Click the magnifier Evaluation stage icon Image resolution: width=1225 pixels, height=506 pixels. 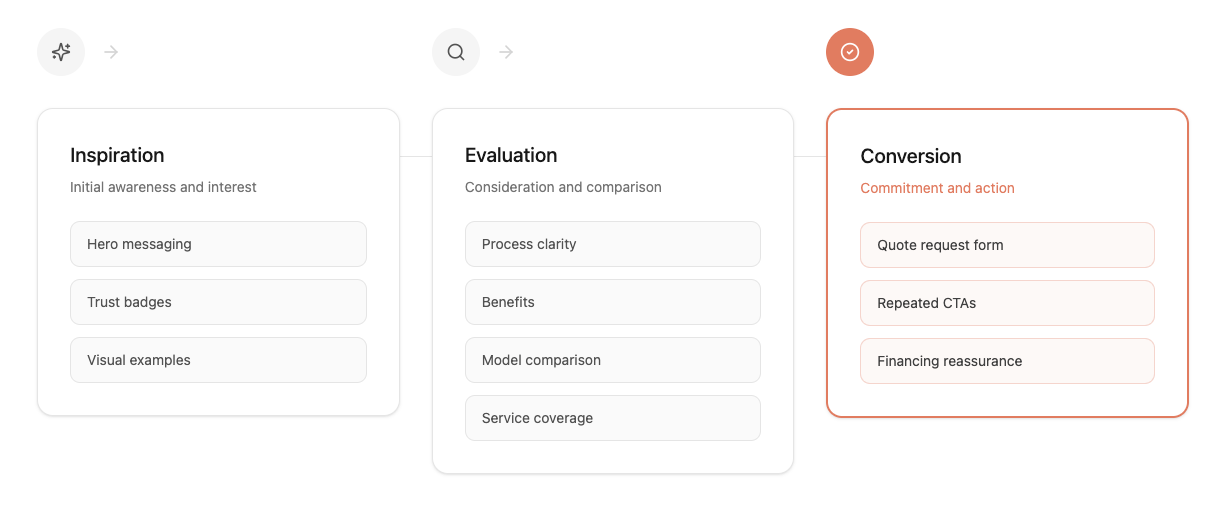pos(456,52)
